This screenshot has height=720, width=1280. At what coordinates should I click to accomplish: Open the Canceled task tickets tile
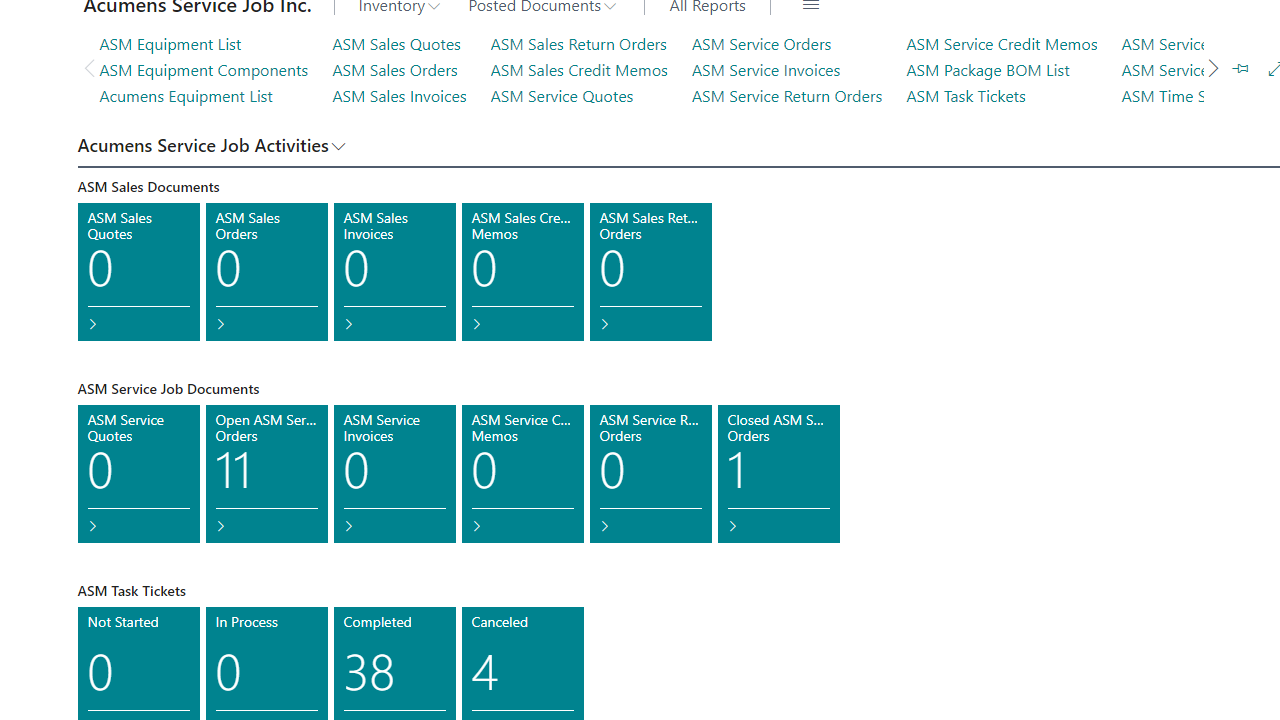pyautogui.click(x=522, y=662)
